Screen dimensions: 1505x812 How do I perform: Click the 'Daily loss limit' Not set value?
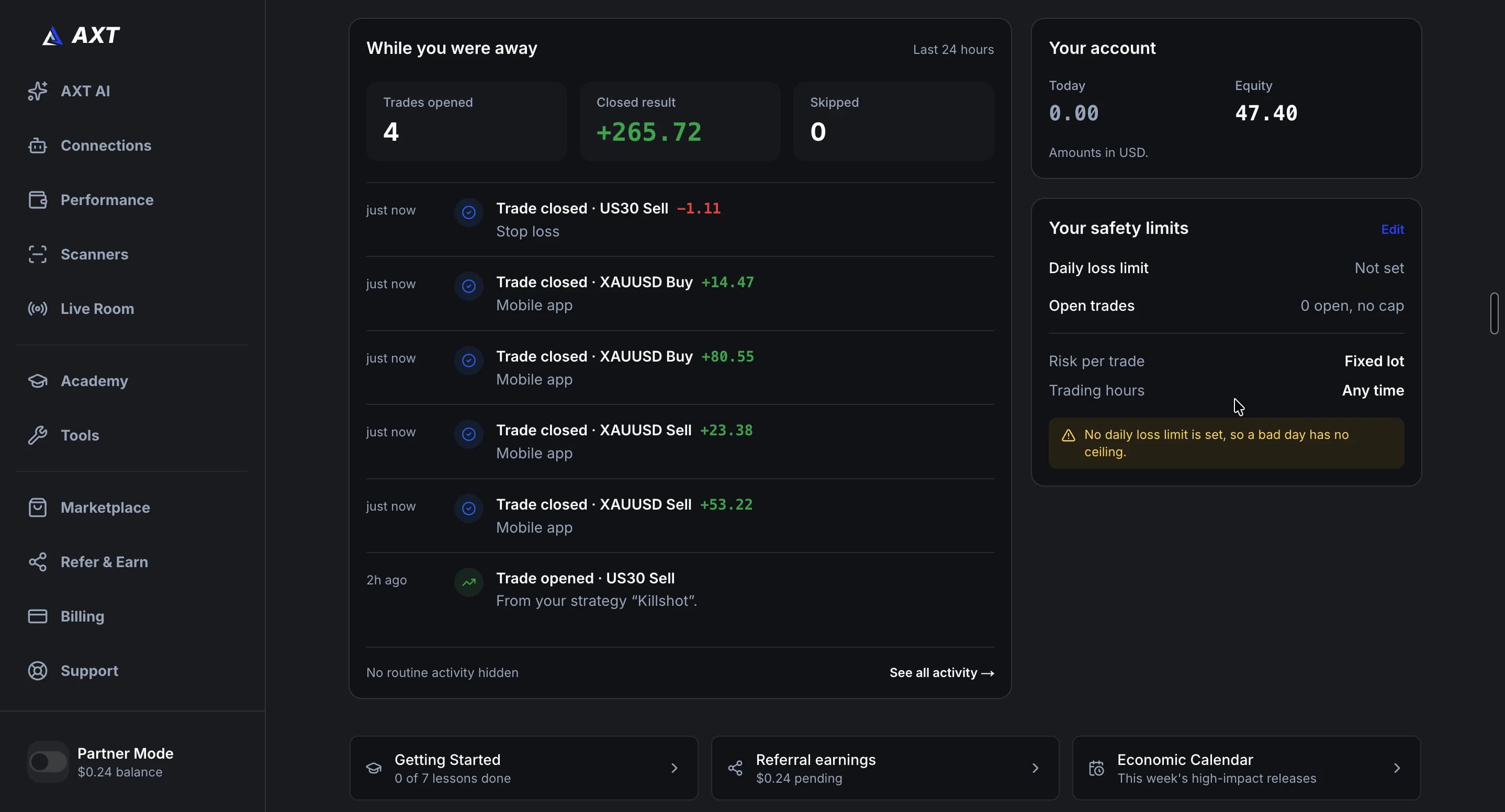tap(1379, 268)
